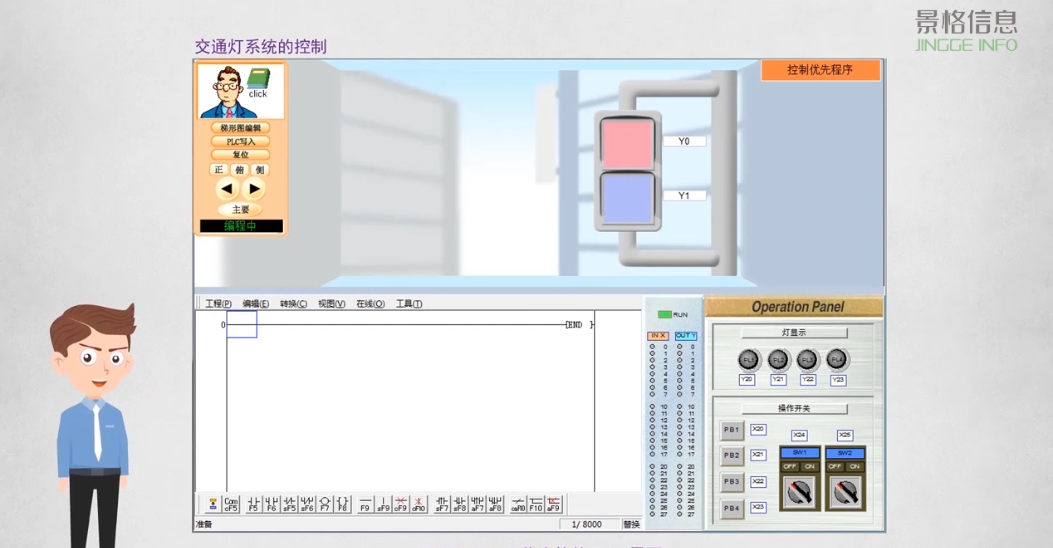Click the next scene right arrow
Image resolution: width=1053 pixels, height=548 pixels.
[x=254, y=189]
